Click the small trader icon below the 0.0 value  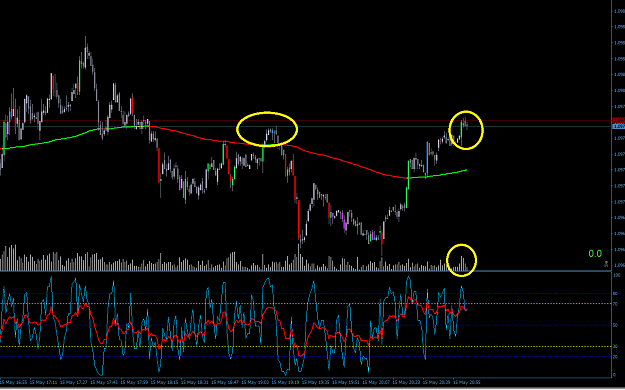(606, 264)
